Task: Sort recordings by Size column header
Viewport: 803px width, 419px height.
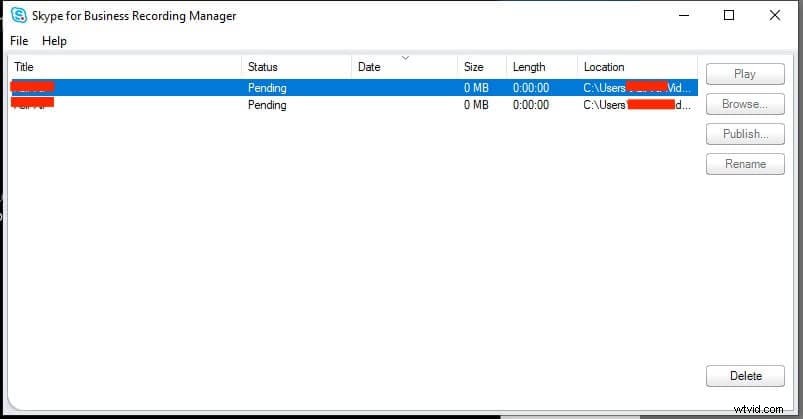Action: point(482,67)
